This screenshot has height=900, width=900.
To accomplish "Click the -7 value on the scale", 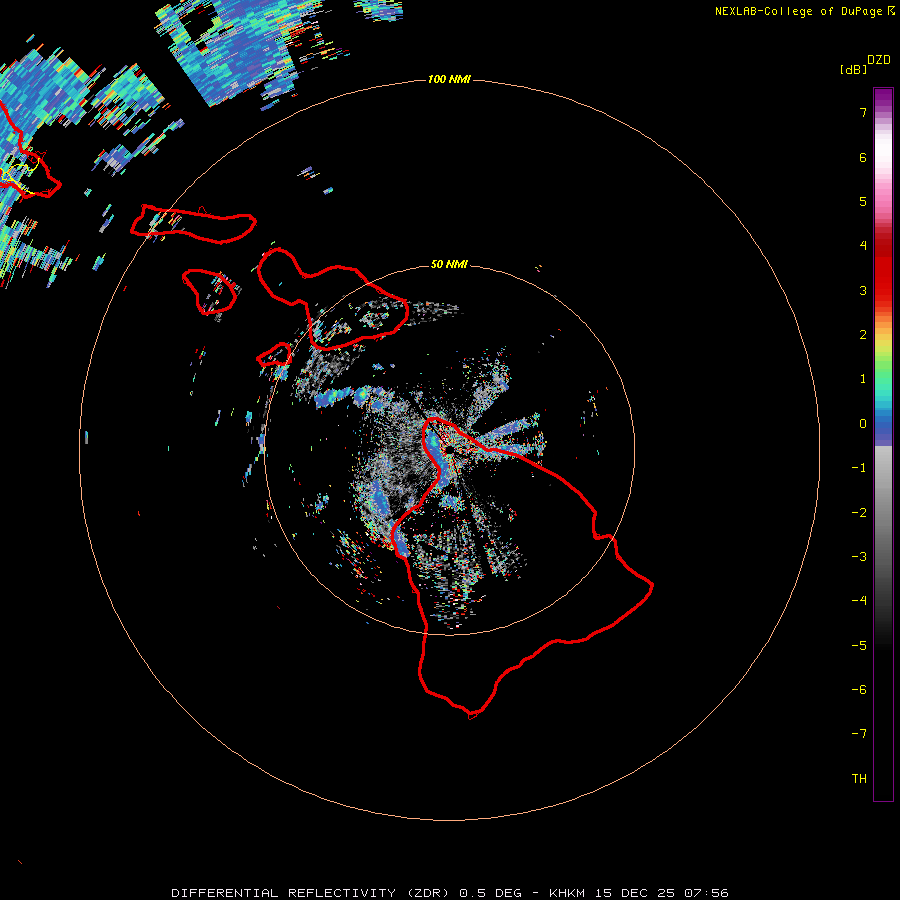I will tap(859, 734).
